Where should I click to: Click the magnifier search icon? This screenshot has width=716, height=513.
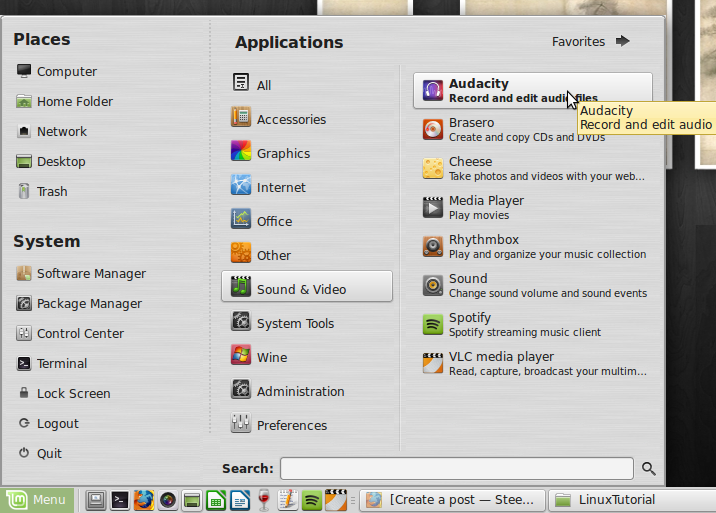pos(648,469)
